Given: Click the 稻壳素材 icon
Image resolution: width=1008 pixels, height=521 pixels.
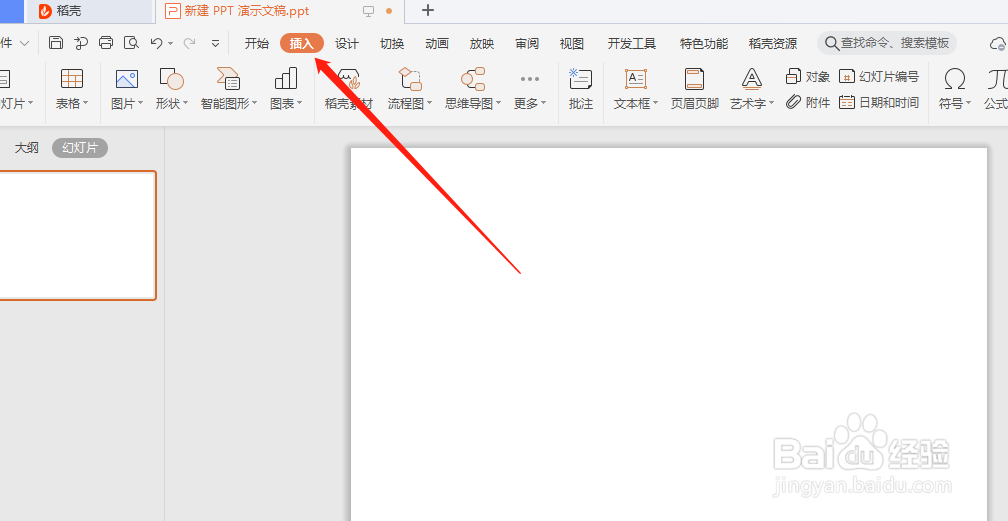Looking at the screenshot, I should [348, 78].
